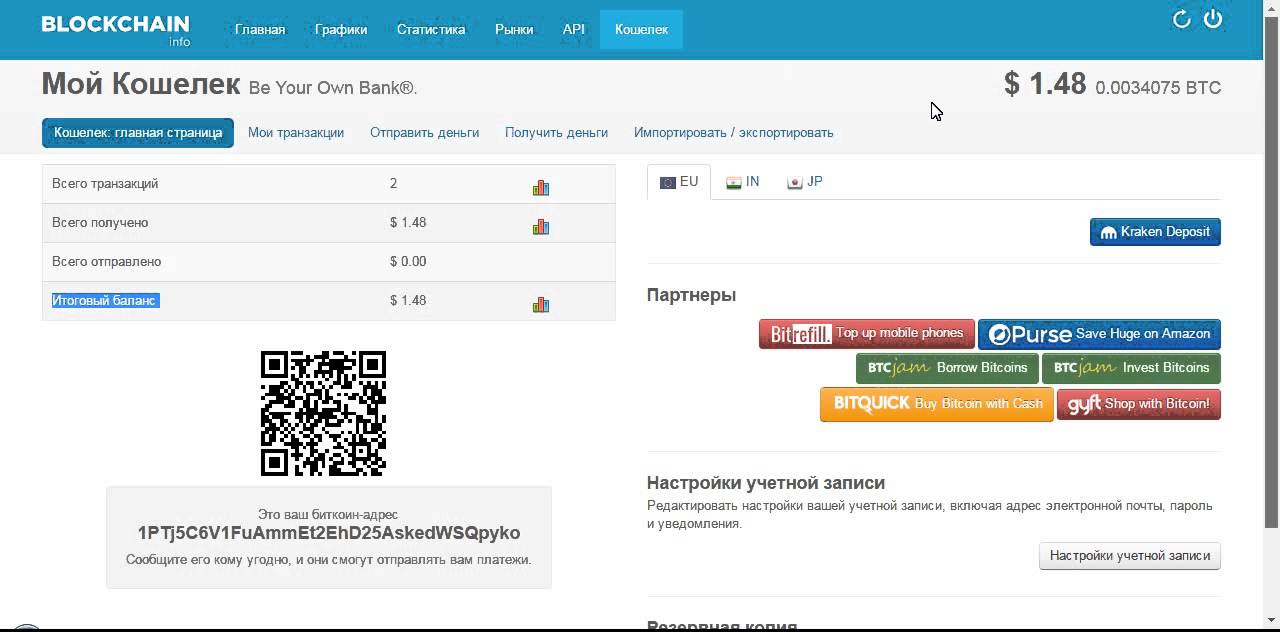Click the $ 0.00 sent value
The height and width of the screenshot is (632, 1280).
(x=408, y=261)
